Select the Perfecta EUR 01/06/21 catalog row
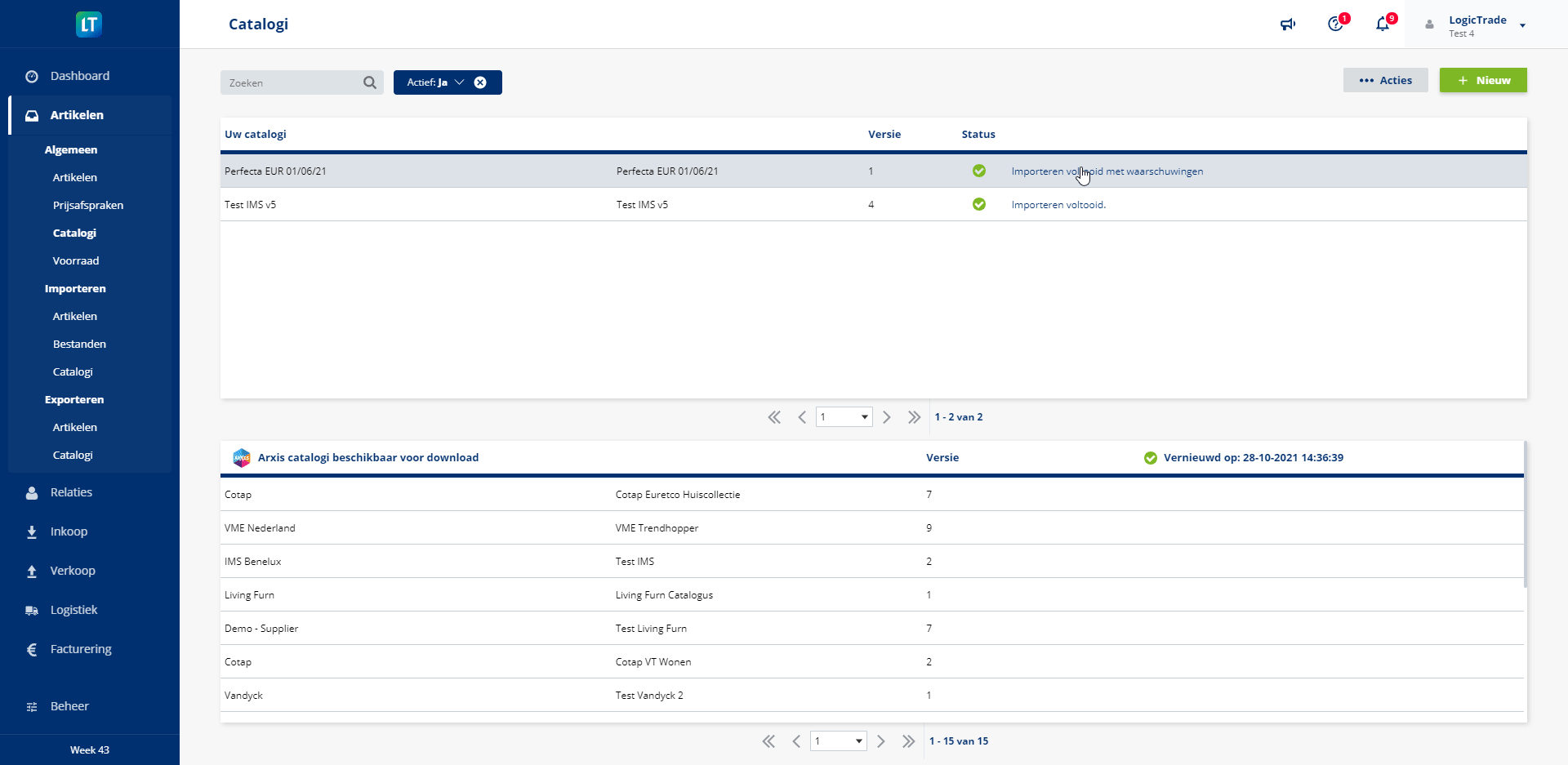 coord(873,171)
